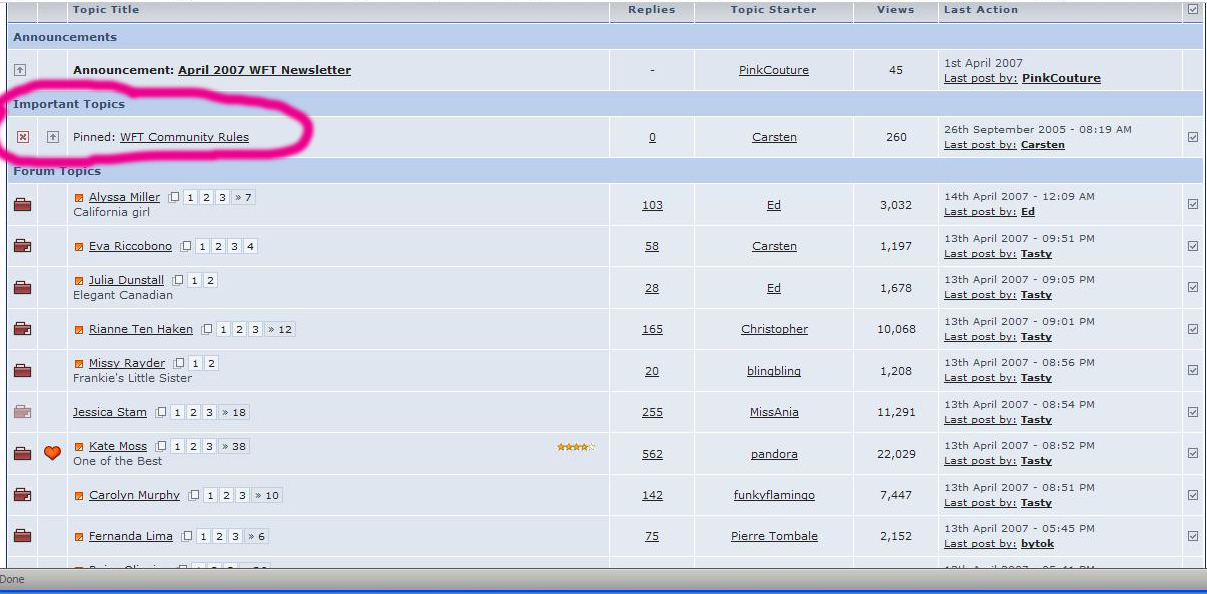
Task: Check the checkbox on the WFT Community Rules row
Action: 1192,137
